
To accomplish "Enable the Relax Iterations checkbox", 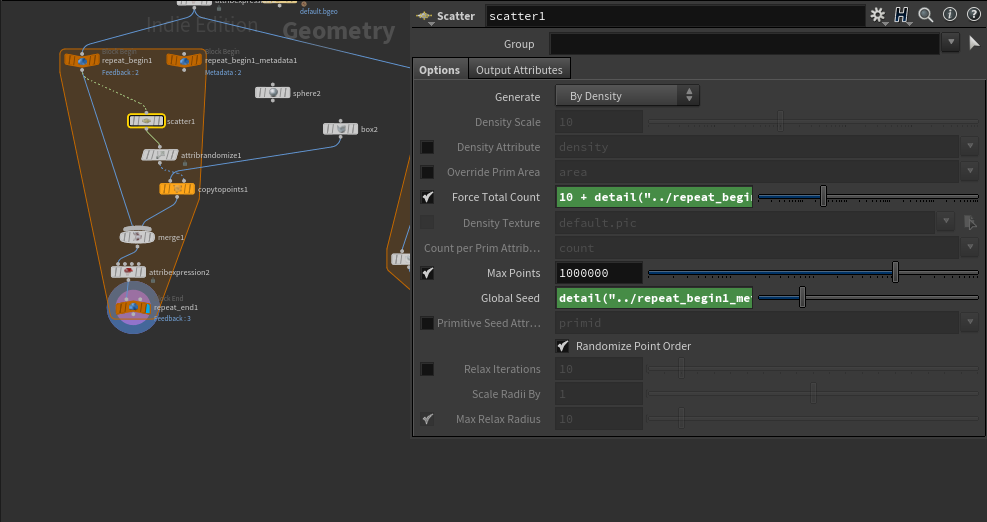I will 428,369.
